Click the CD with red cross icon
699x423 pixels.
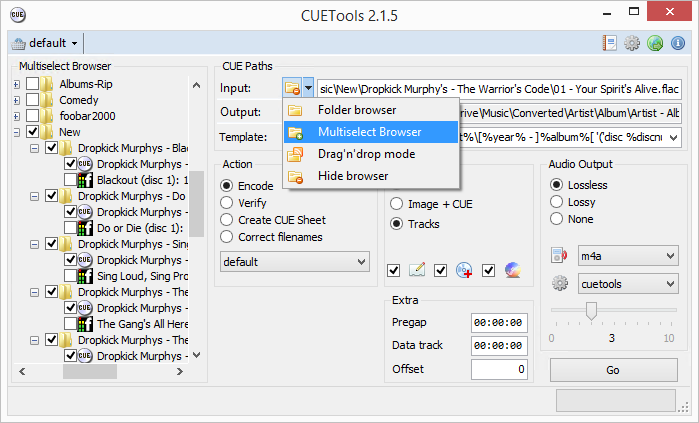464,270
